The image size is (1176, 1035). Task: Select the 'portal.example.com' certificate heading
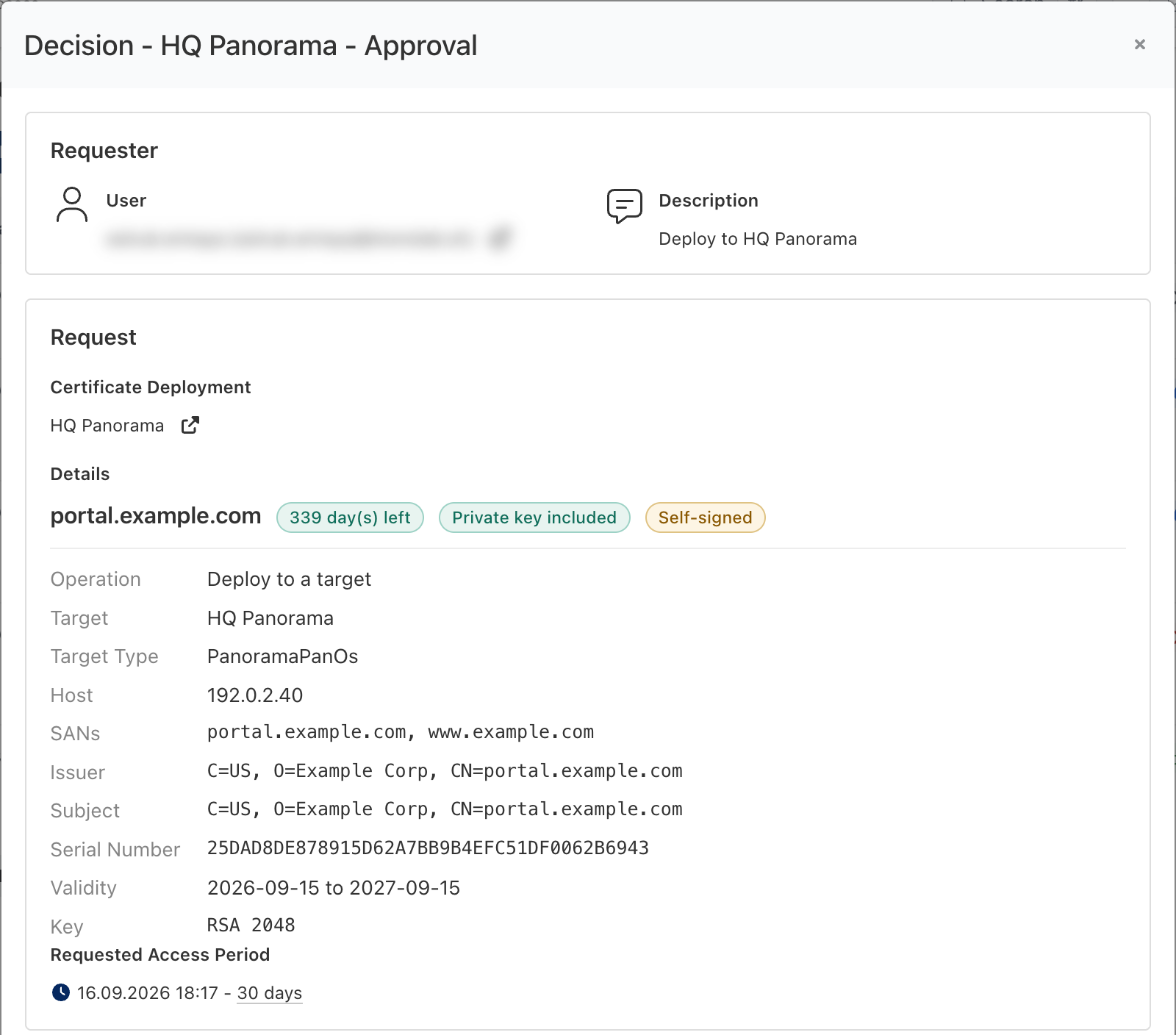coord(155,516)
